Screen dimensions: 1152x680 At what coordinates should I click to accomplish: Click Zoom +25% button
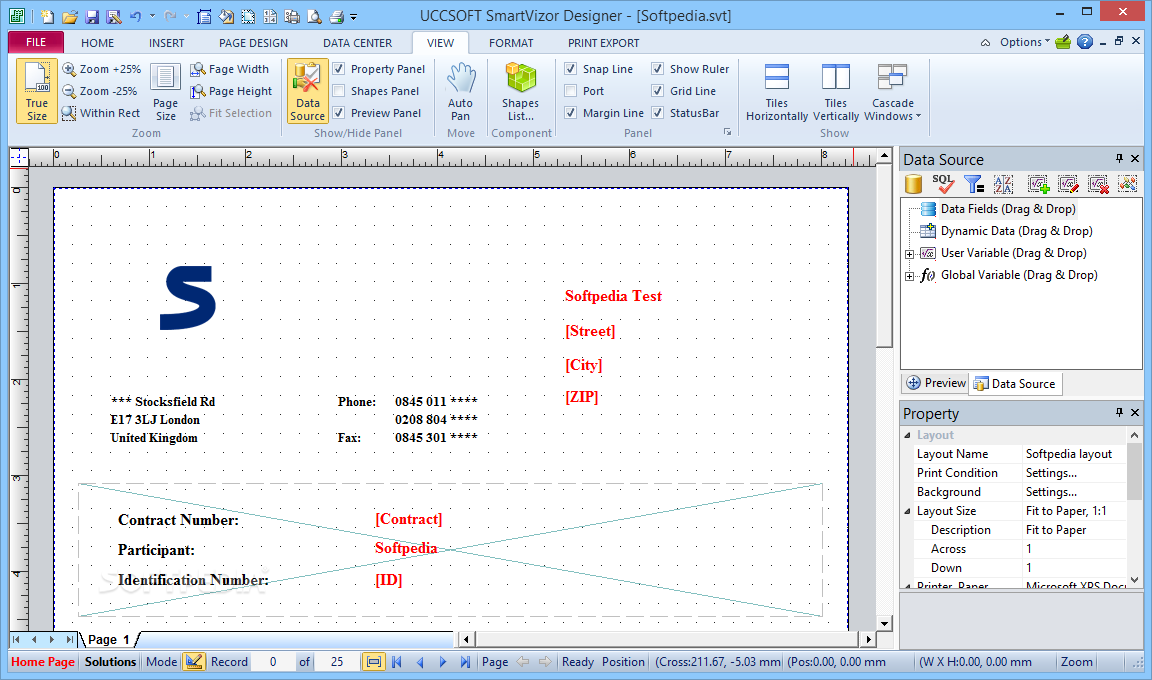tap(101, 69)
